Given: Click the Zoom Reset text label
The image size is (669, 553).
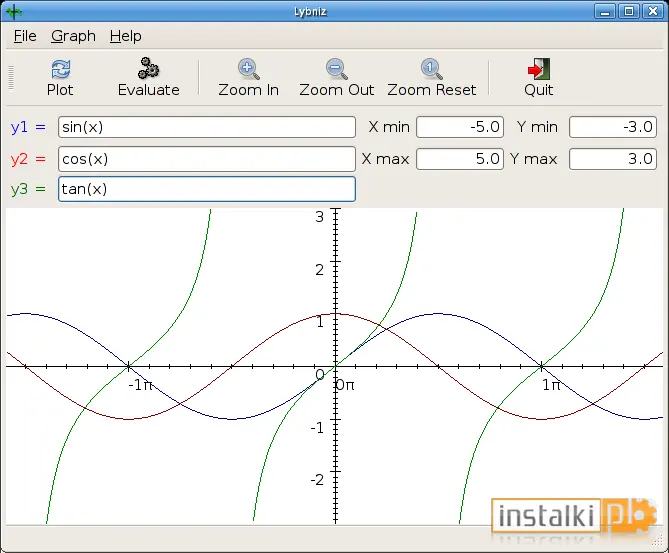Looking at the screenshot, I should (431, 90).
